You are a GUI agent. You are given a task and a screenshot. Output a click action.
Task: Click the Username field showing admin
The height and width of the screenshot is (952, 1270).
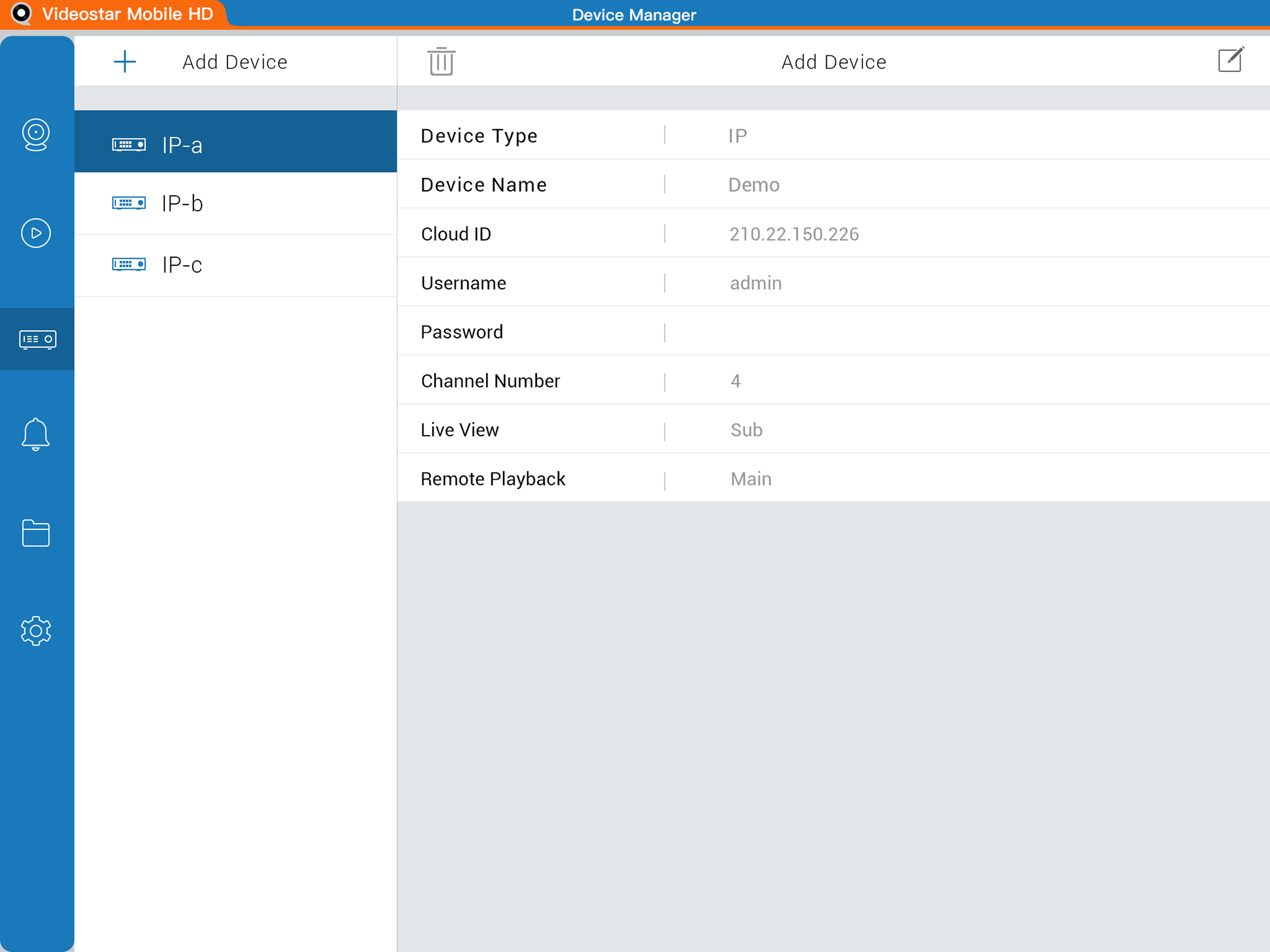755,283
